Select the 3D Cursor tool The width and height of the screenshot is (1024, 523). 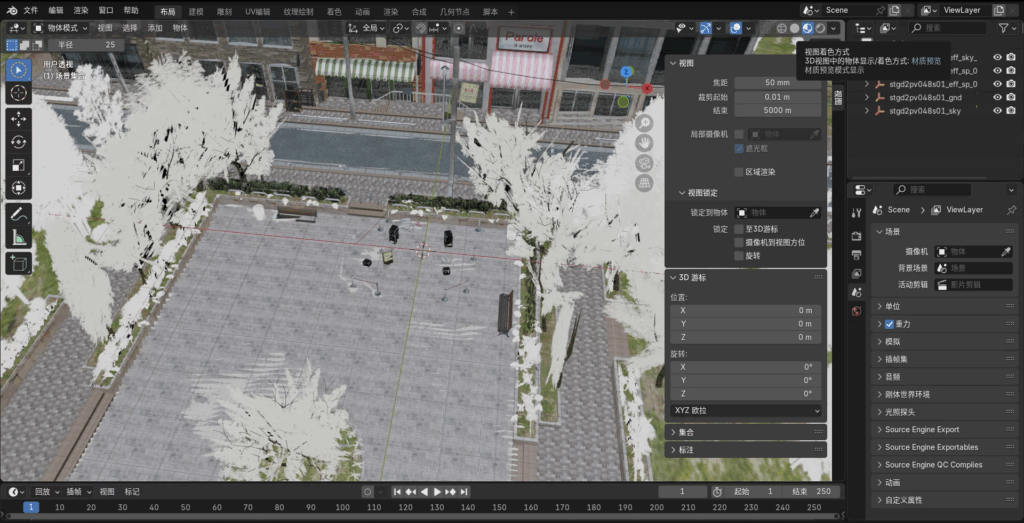pos(19,93)
